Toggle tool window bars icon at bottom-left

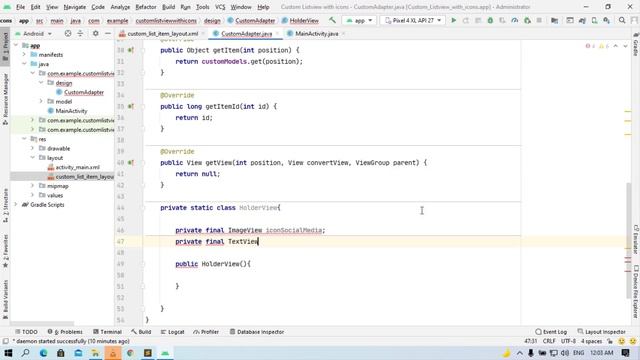(5, 341)
